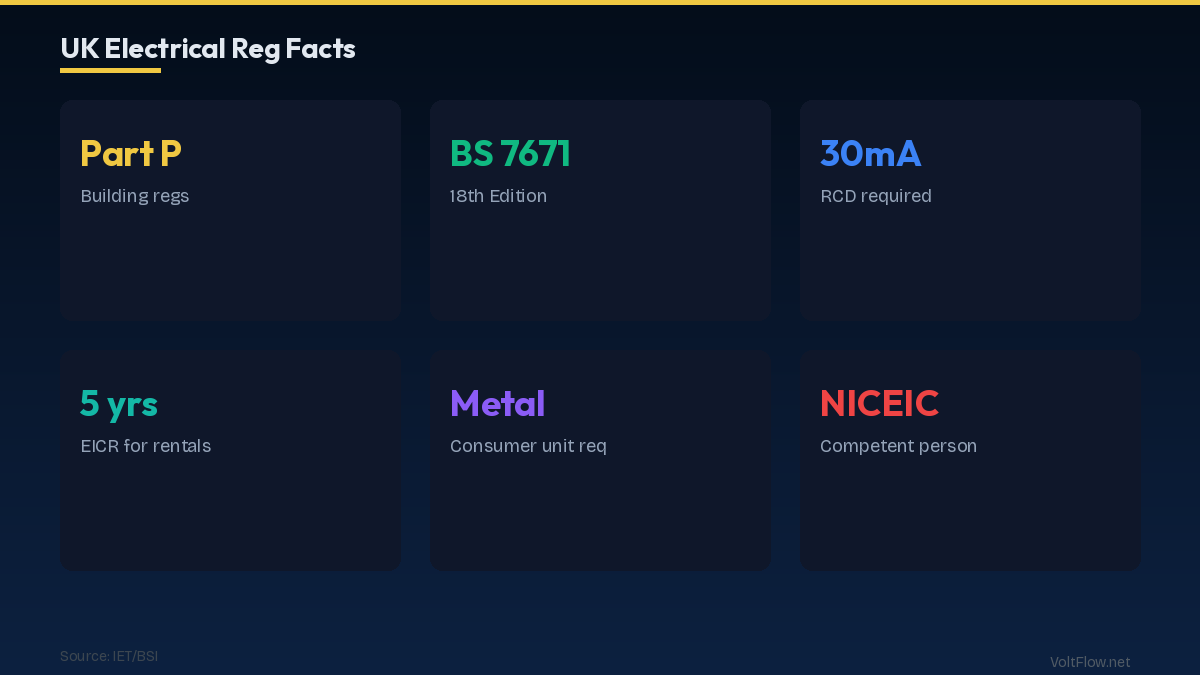Click blank space inside the 30mA card

970,265
